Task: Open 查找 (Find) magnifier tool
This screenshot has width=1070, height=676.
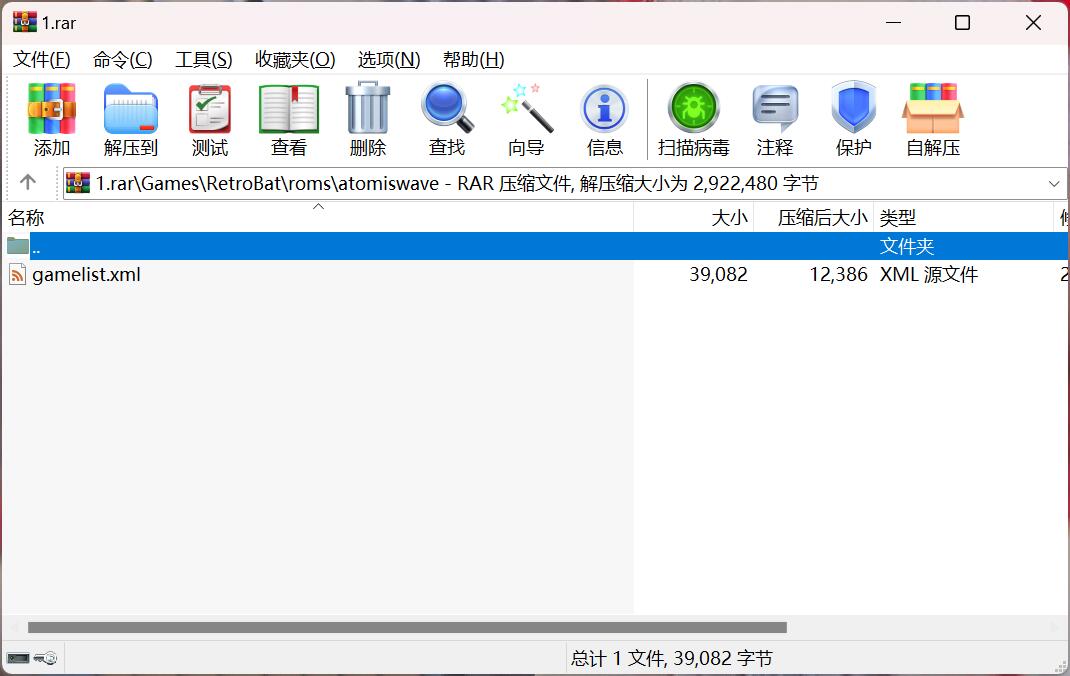Action: point(447,119)
